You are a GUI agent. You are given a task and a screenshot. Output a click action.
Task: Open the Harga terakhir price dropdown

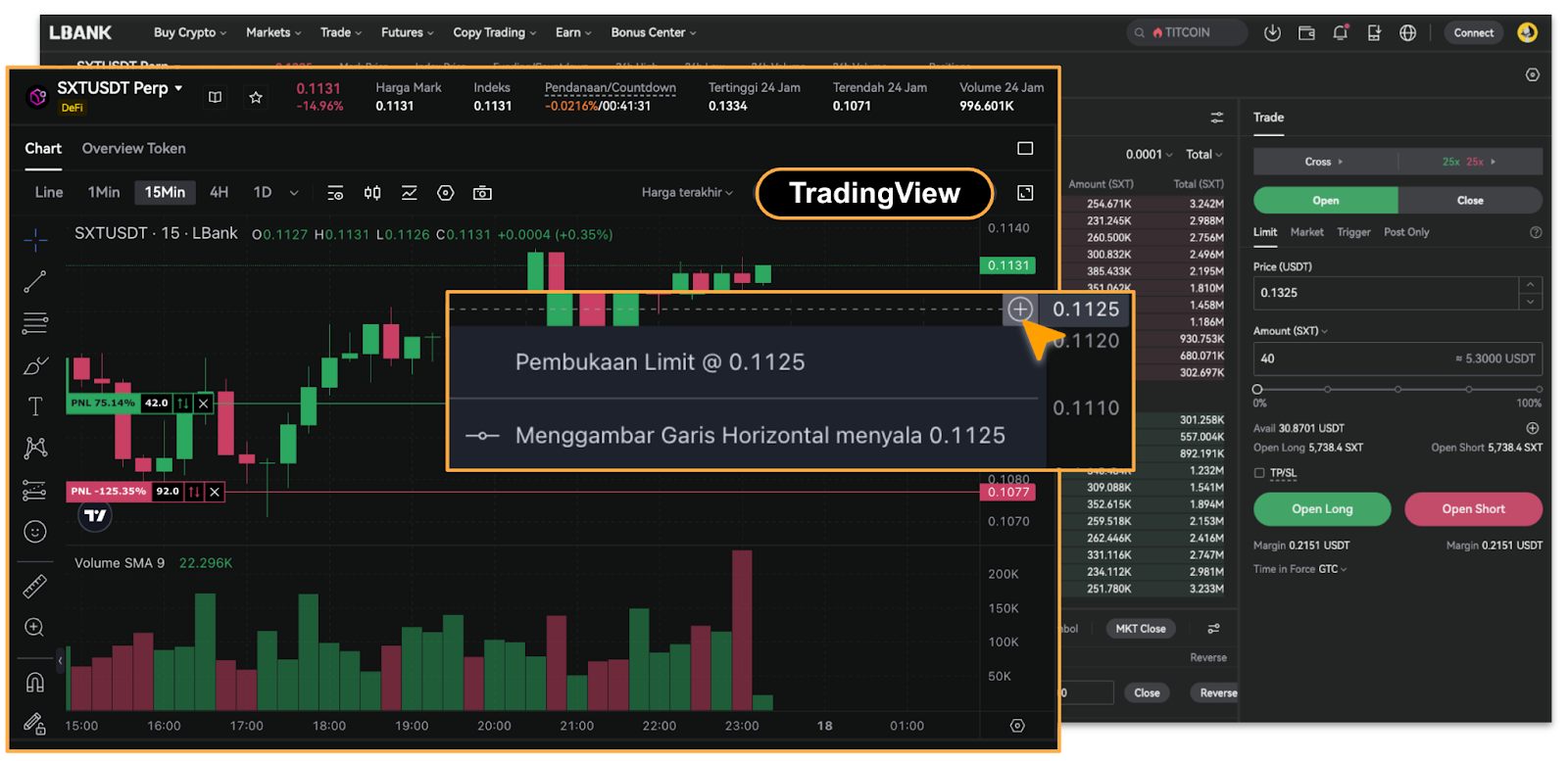(x=687, y=192)
